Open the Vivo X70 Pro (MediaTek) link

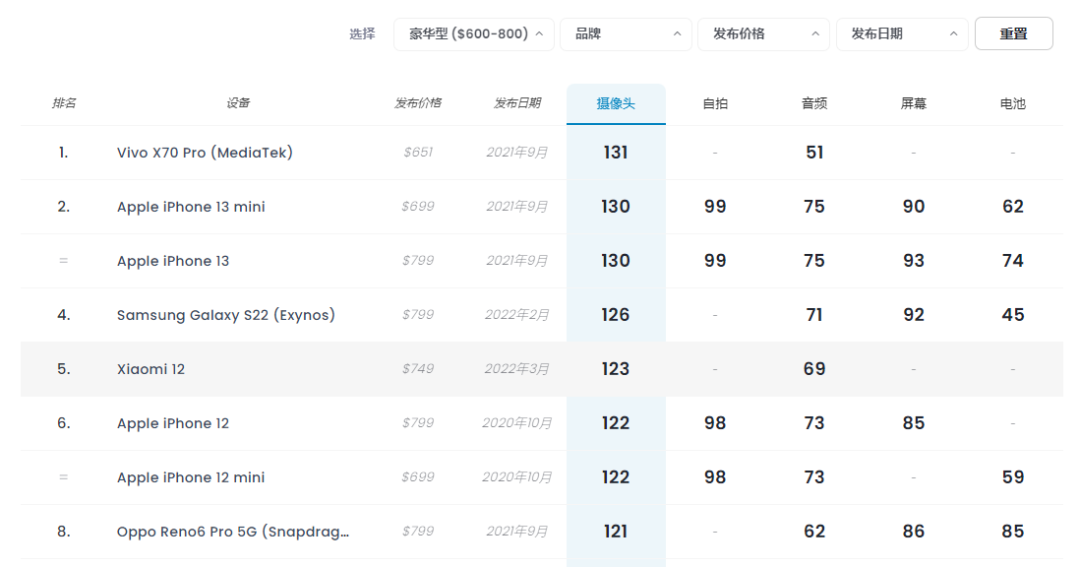click(x=205, y=153)
